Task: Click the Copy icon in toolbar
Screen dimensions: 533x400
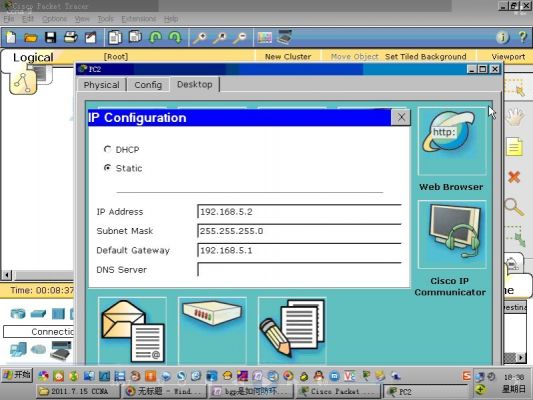Action: 115,37
